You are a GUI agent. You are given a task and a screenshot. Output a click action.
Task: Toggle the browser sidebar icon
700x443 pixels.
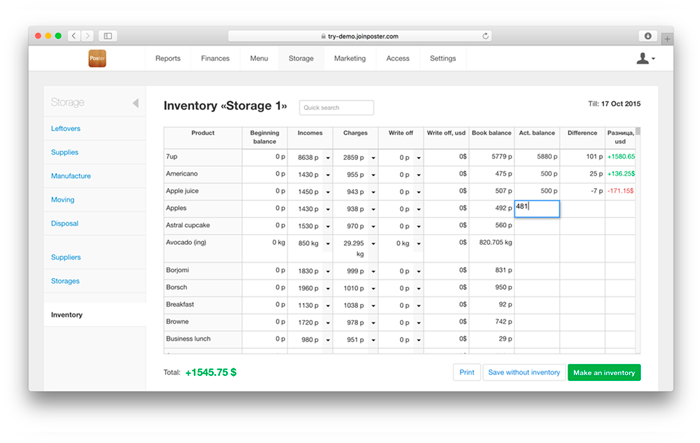click(x=108, y=35)
